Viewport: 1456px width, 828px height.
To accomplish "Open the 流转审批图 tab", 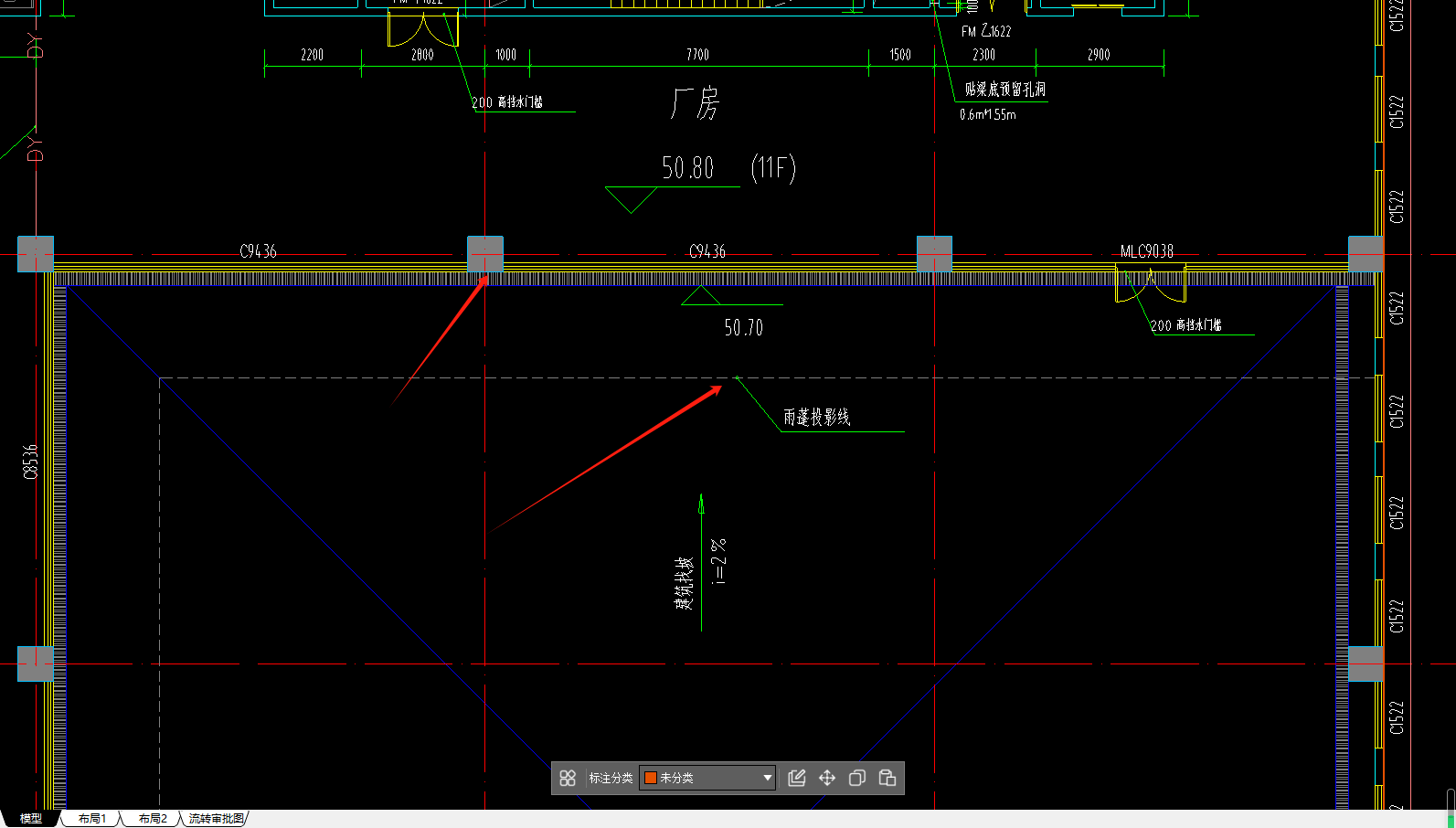I will pos(217,819).
